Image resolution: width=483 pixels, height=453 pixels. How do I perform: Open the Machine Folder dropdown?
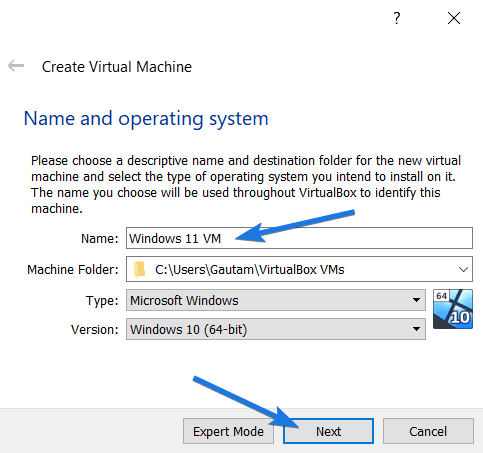463,269
